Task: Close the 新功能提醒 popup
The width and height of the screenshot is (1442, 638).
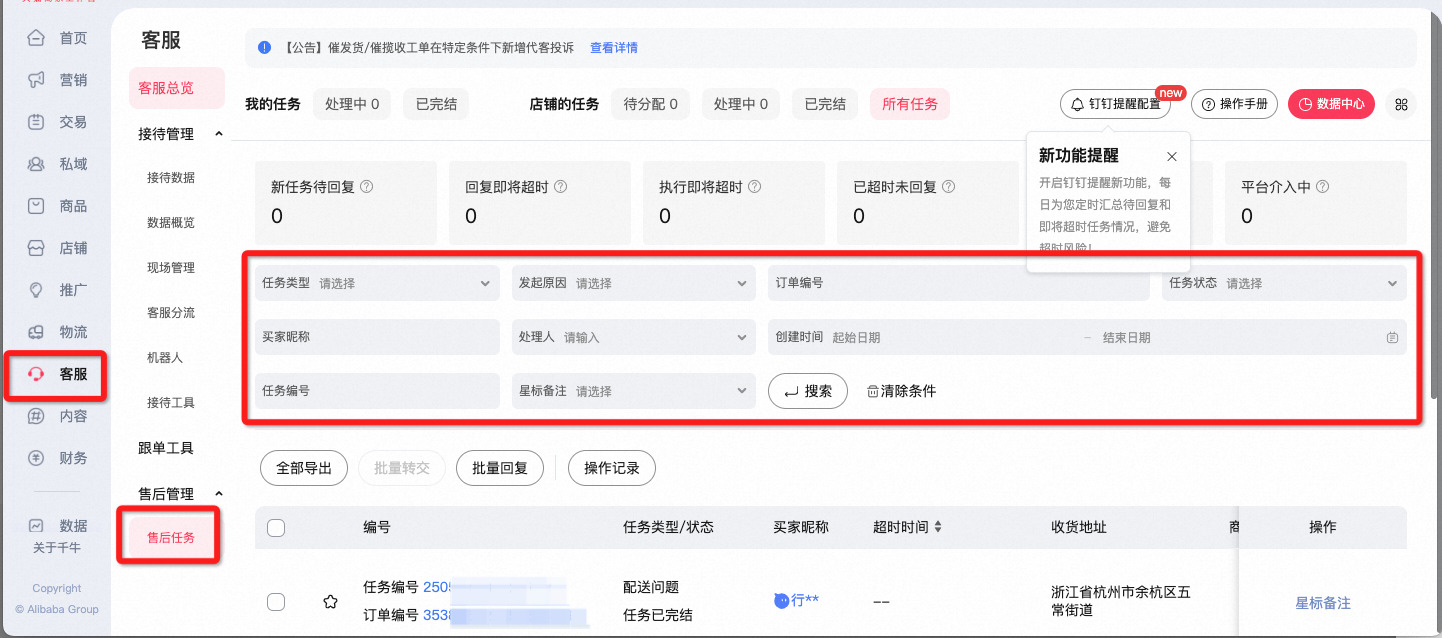Action: pyautogui.click(x=1172, y=157)
